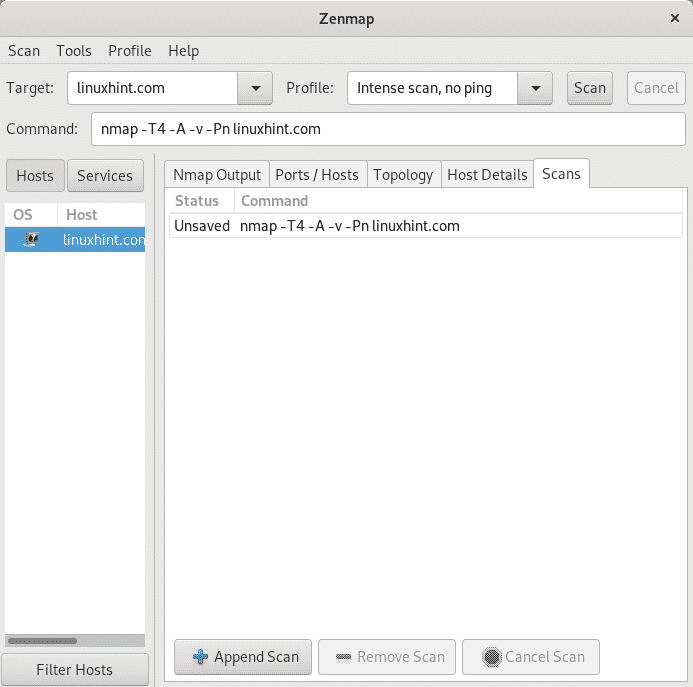Switch to the Host Details tab
This screenshot has width=693, height=687.
click(487, 175)
